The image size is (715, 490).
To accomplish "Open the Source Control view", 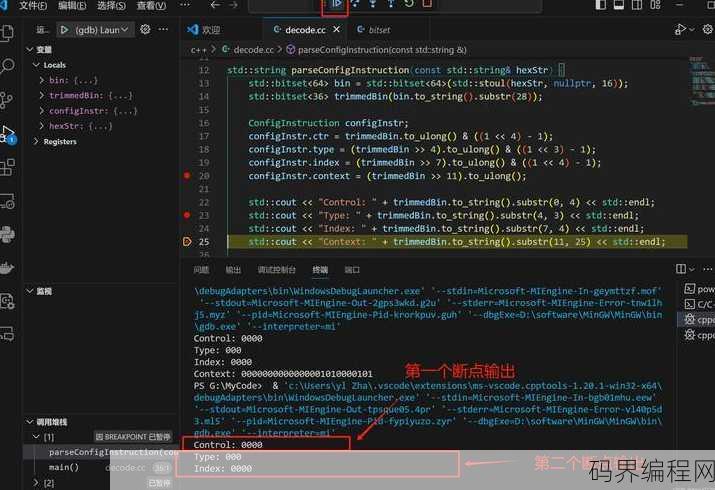I will [x=6, y=100].
